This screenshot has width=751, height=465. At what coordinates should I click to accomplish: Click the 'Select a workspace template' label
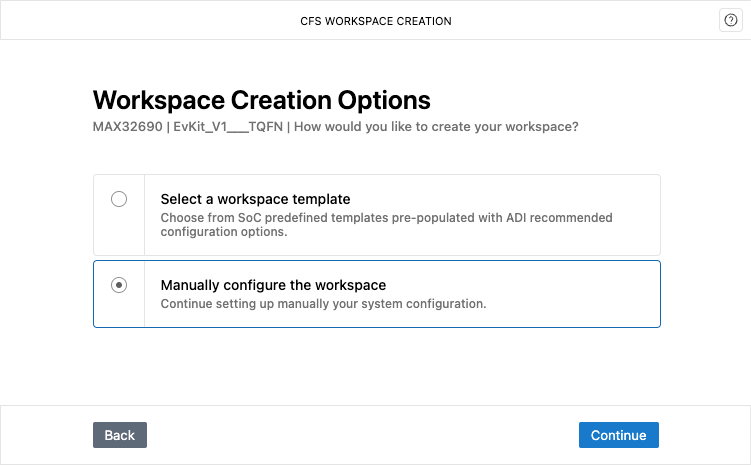click(x=255, y=199)
